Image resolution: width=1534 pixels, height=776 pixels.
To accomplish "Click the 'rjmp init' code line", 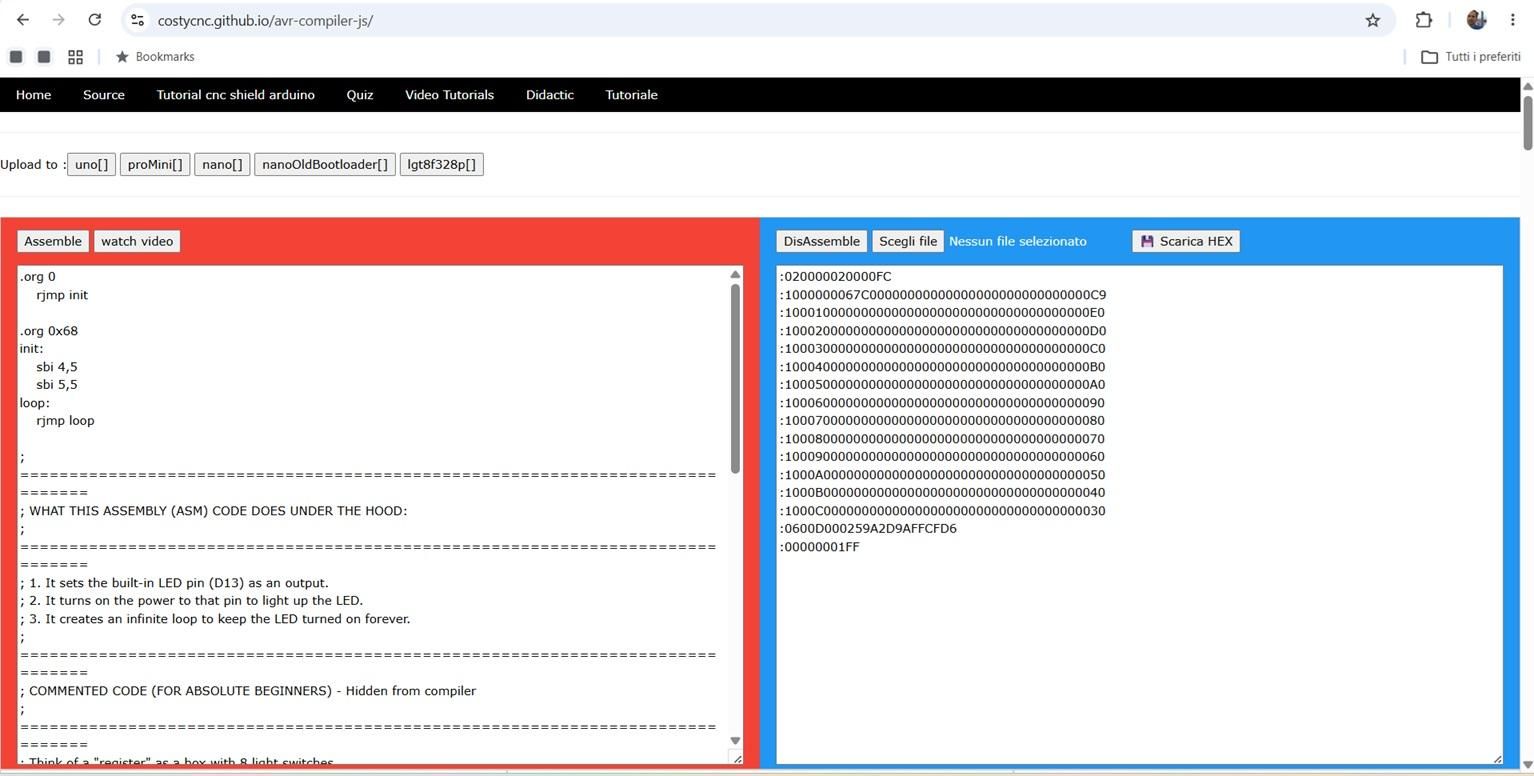I will [62, 295].
